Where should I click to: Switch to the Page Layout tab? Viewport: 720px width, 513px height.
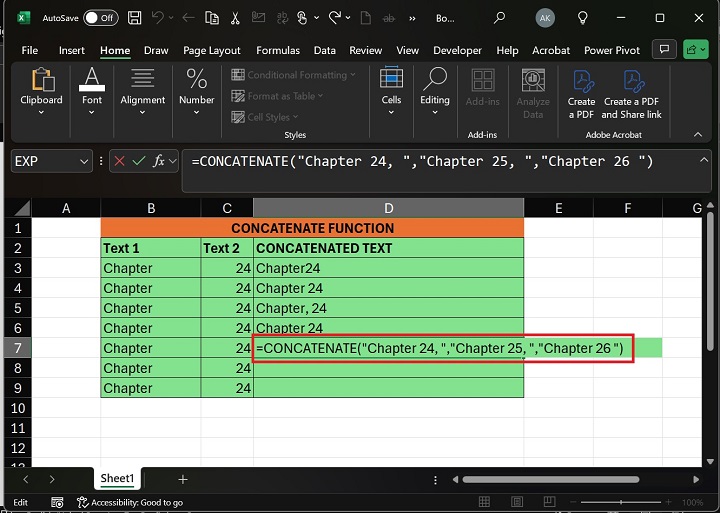pyautogui.click(x=211, y=50)
